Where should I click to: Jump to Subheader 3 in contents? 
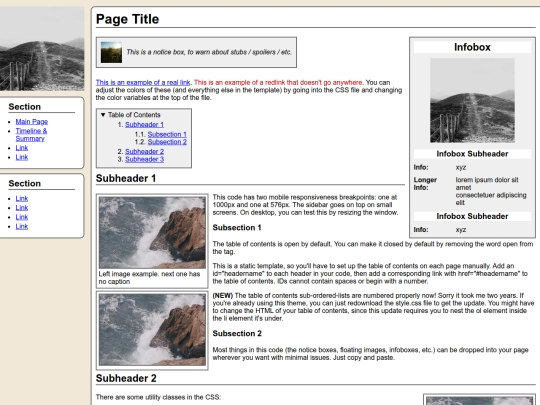(144, 159)
